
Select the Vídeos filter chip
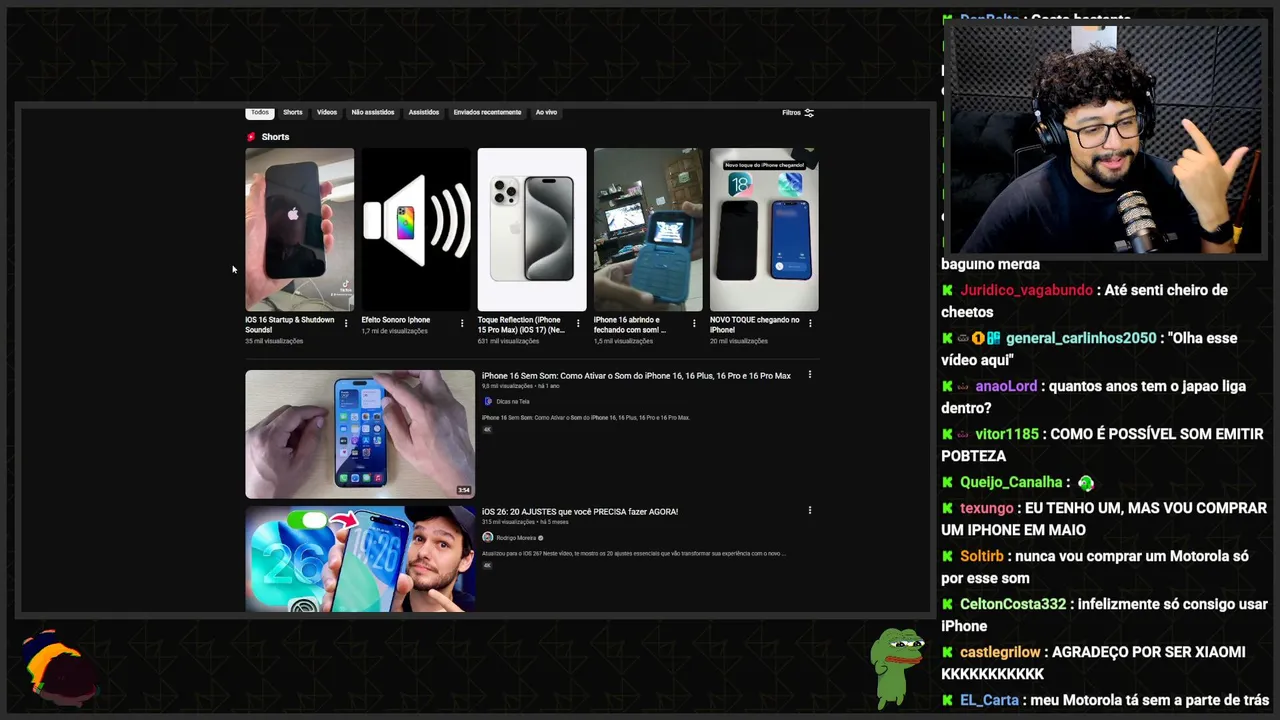(x=327, y=112)
